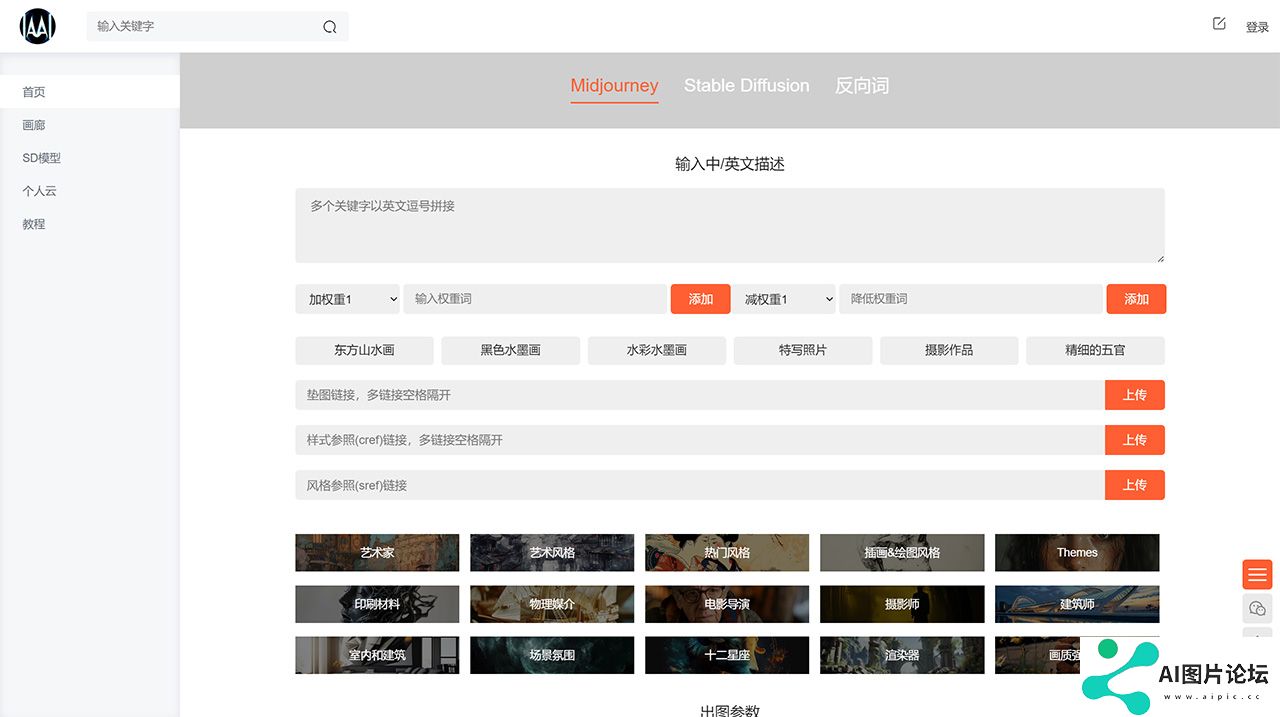Open the orange floating menu icon
1280x717 pixels.
(x=1257, y=574)
